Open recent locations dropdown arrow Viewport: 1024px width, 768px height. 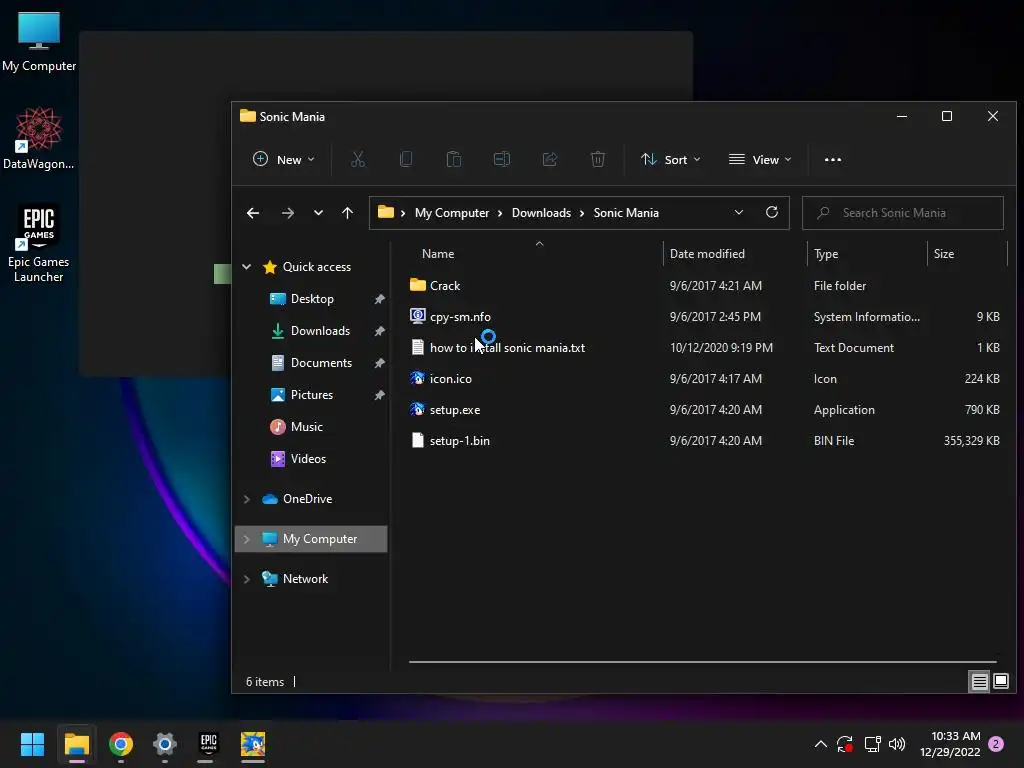[x=318, y=213]
